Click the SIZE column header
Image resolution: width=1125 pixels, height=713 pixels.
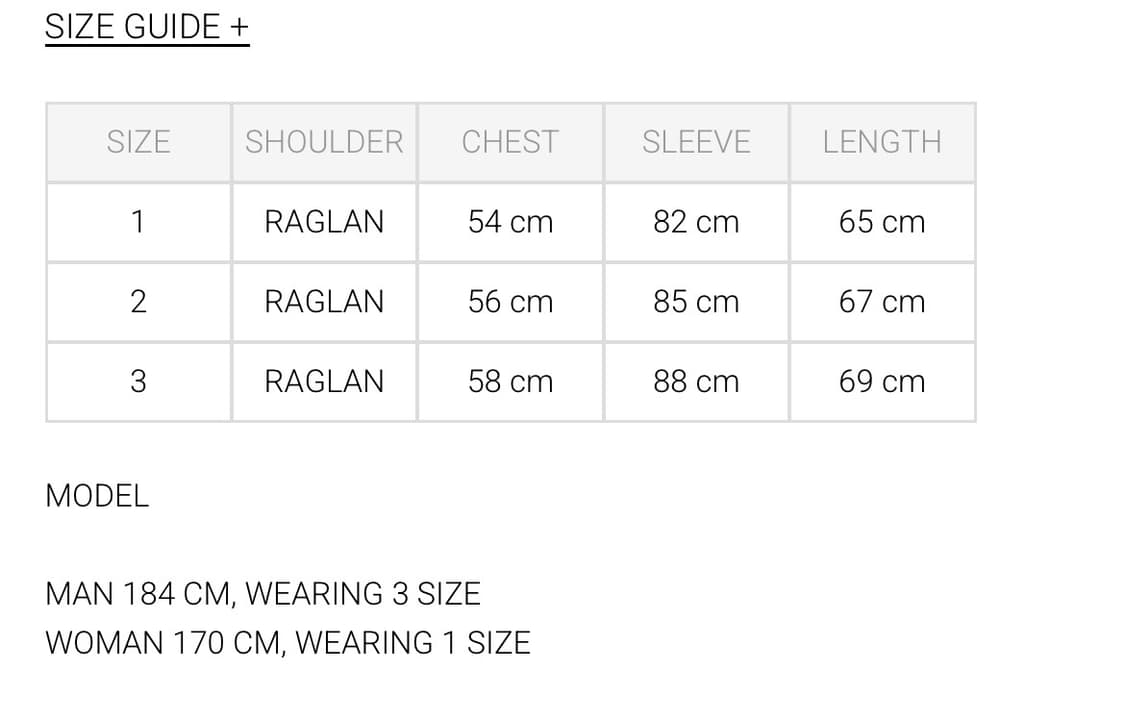138,142
